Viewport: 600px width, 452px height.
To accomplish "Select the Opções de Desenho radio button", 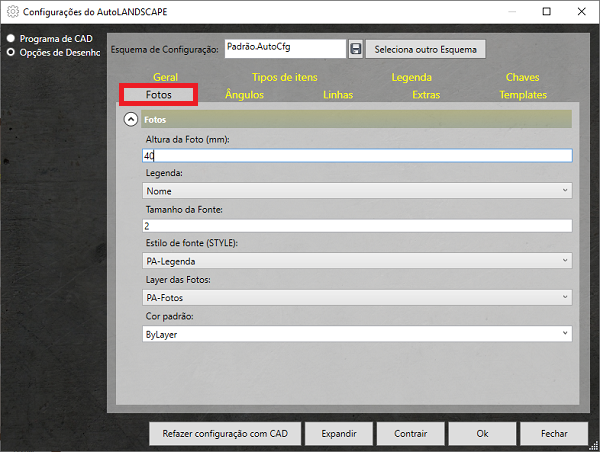I will [x=11, y=52].
